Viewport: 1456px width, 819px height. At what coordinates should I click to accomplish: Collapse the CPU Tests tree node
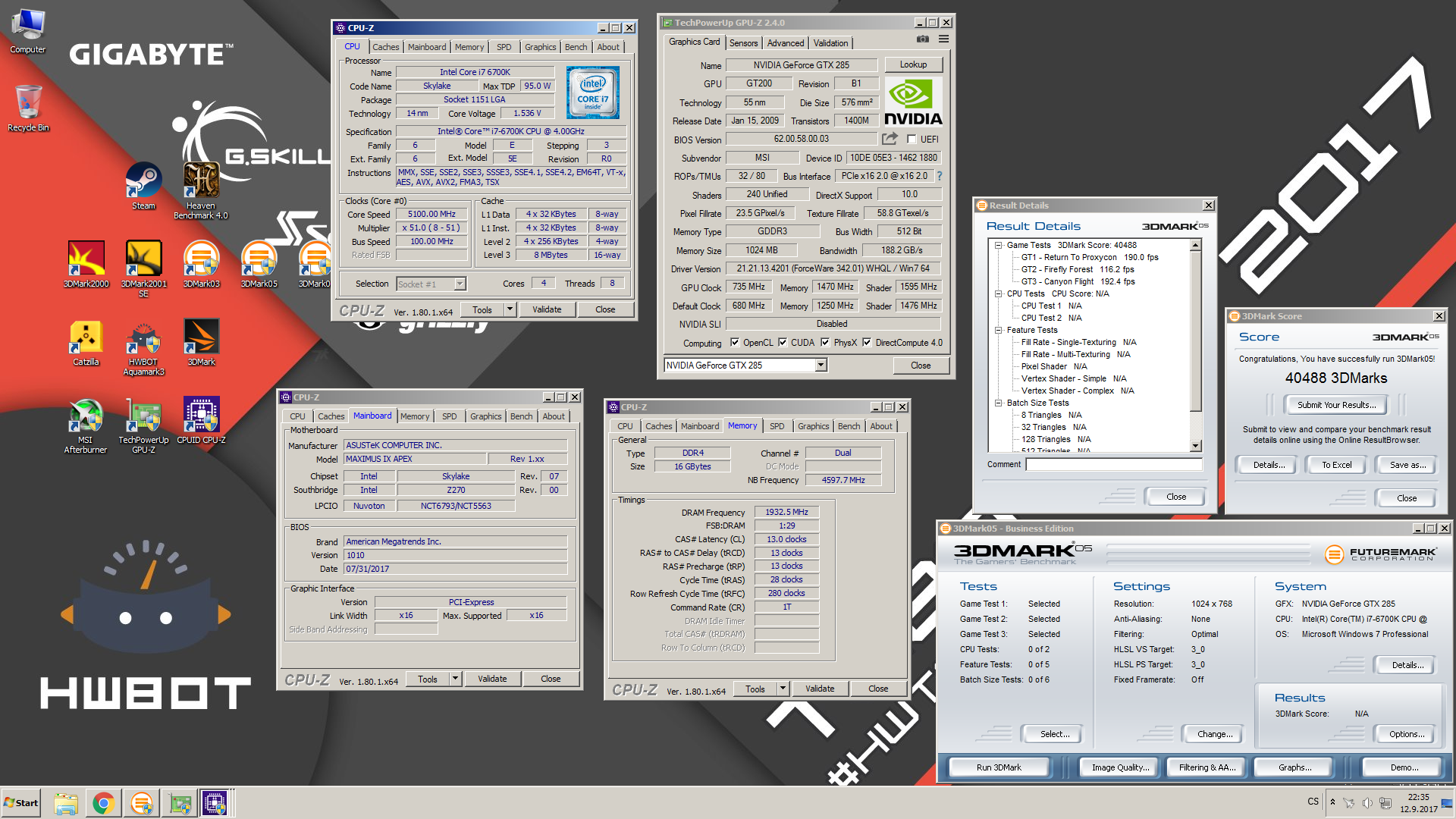click(x=999, y=293)
